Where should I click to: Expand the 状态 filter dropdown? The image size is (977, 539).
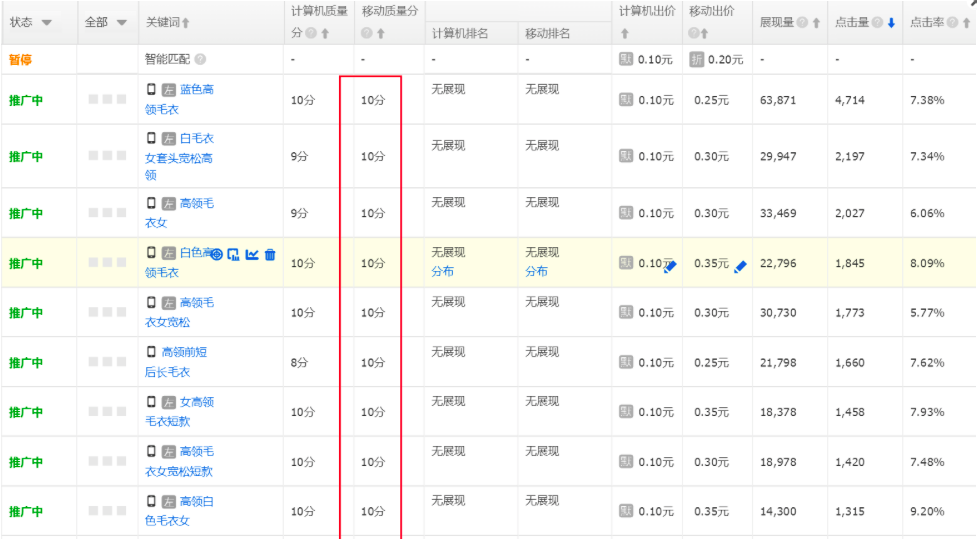tap(47, 23)
